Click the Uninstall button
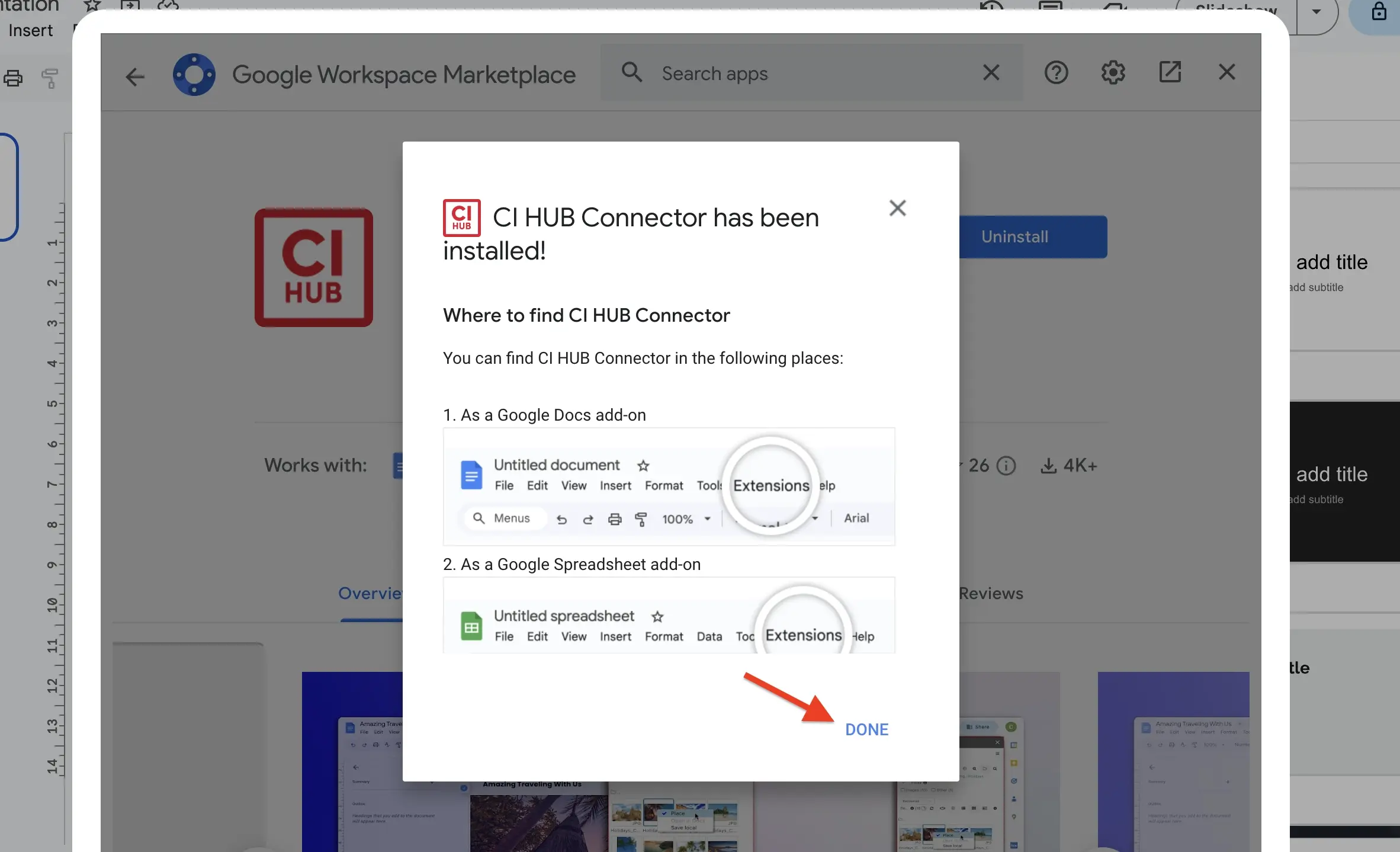The height and width of the screenshot is (852, 1400). pos(1033,236)
